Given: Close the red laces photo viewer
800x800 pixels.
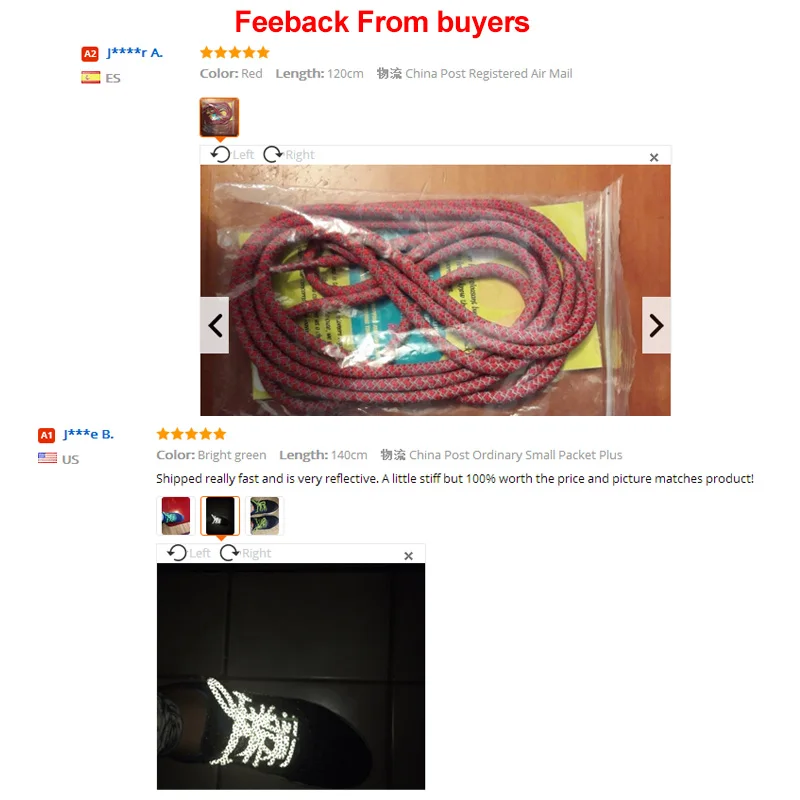Looking at the screenshot, I should (x=654, y=158).
